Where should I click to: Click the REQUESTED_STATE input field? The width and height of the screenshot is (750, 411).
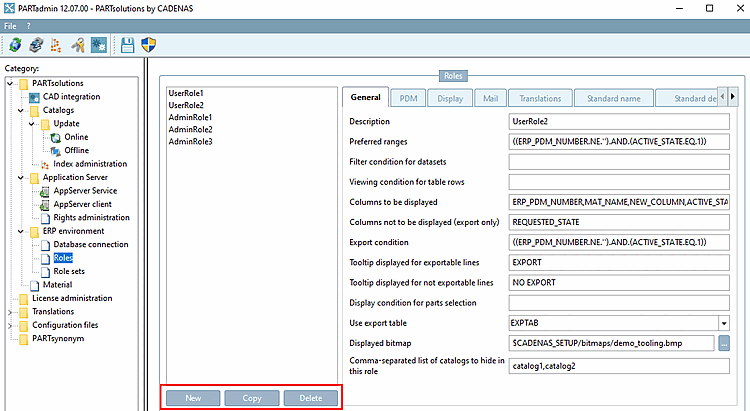(x=619, y=222)
